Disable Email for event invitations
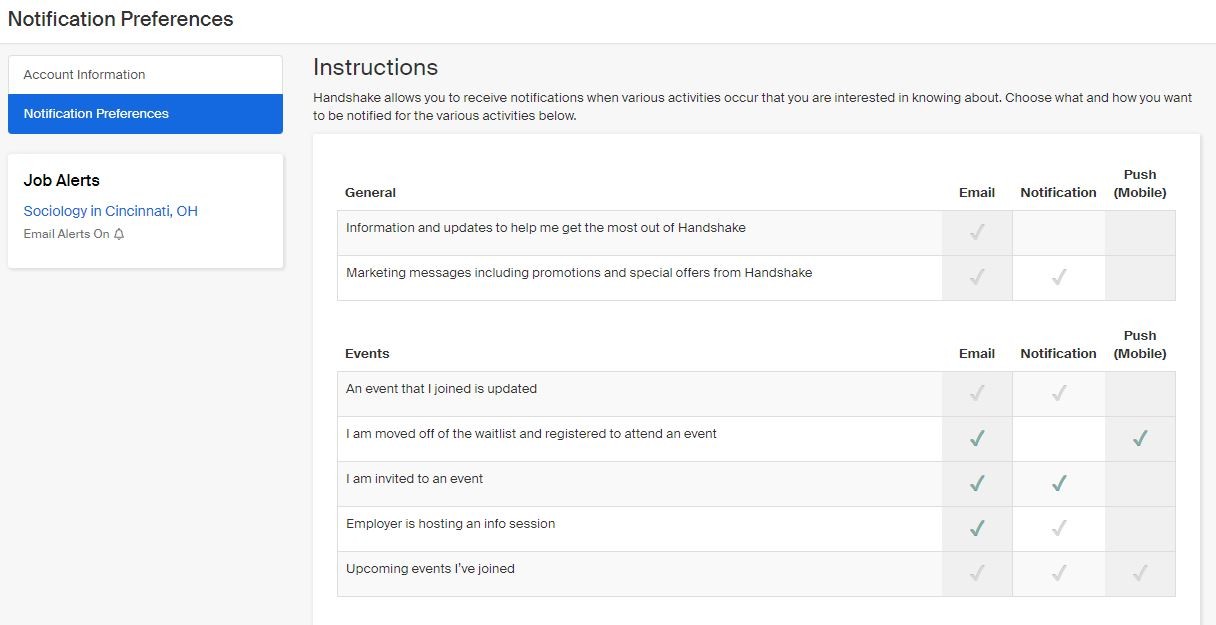Screen dimensions: 1216x625 [x=976, y=483]
